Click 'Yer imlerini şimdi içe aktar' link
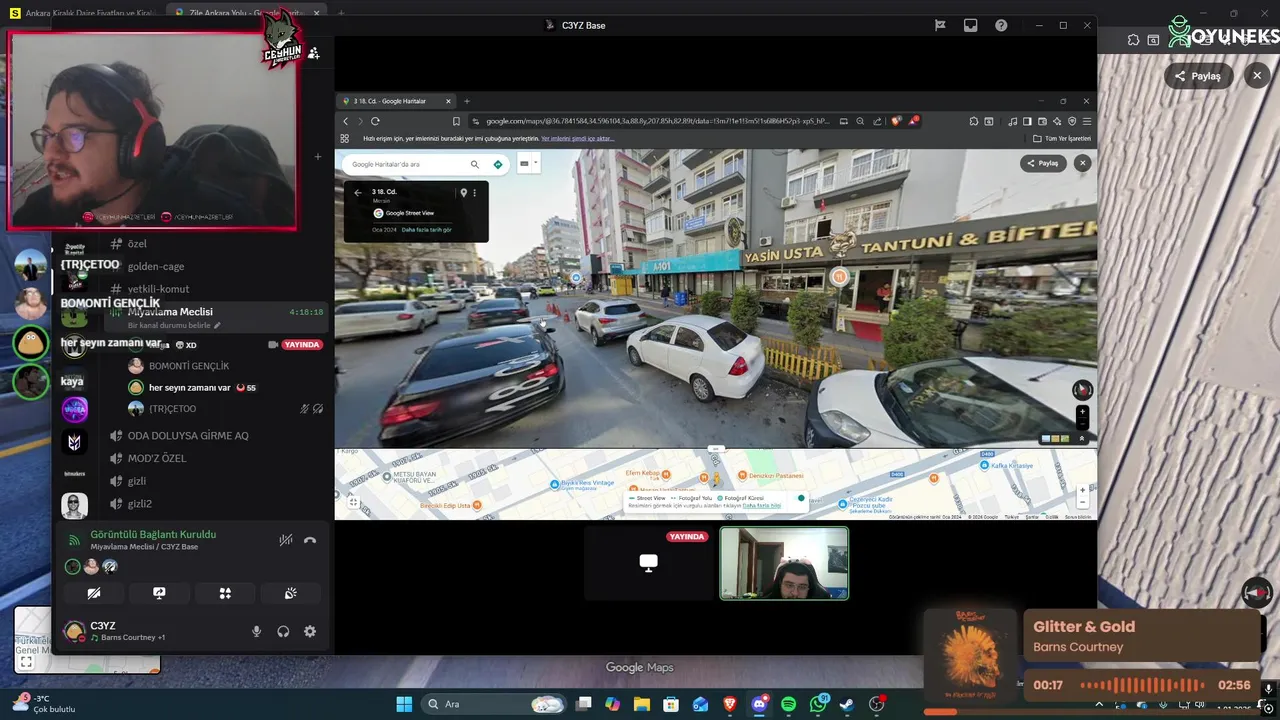 (577, 138)
